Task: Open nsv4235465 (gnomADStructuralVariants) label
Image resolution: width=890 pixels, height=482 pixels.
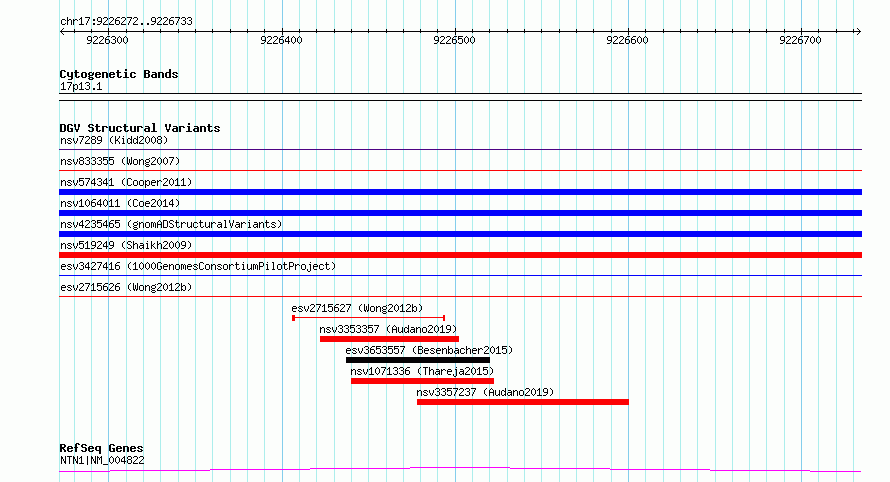Action: tap(171, 224)
